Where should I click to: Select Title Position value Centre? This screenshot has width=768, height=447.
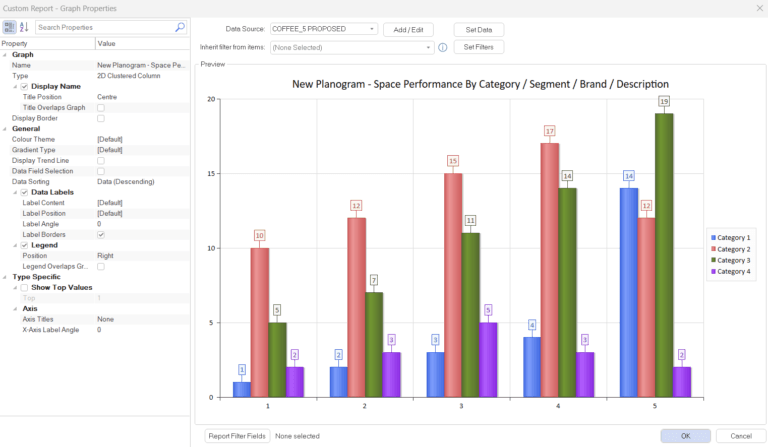tap(107, 97)
